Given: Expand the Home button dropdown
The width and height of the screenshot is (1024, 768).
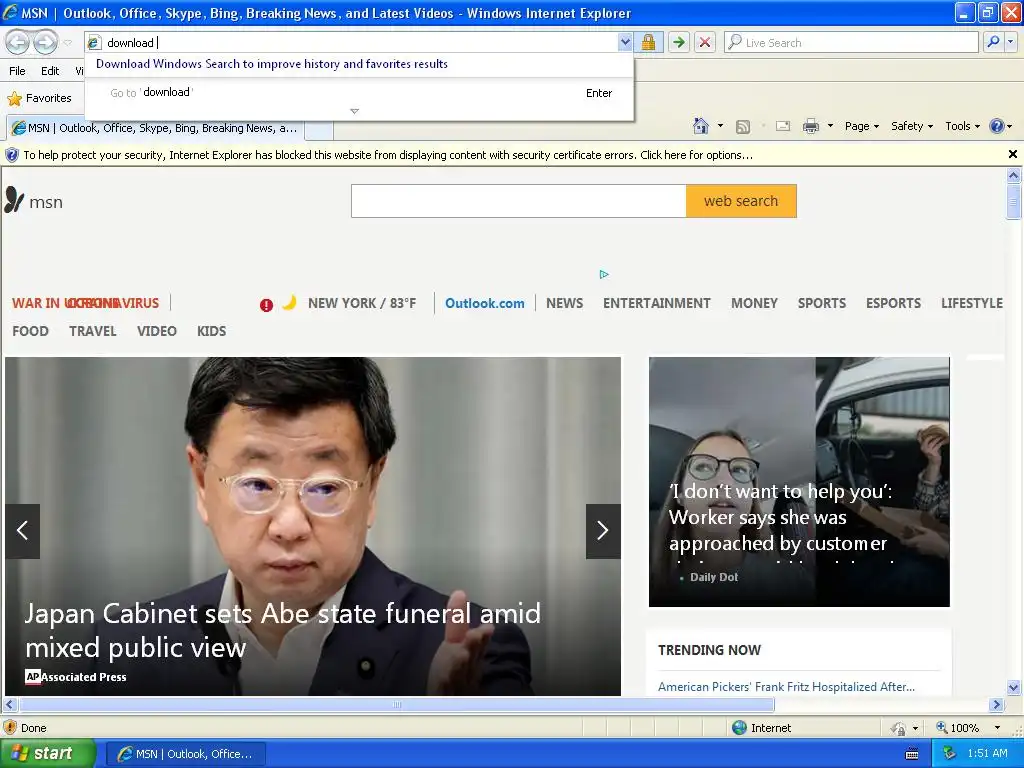Looking at the screenshot, I should click(x=720, y=126).
